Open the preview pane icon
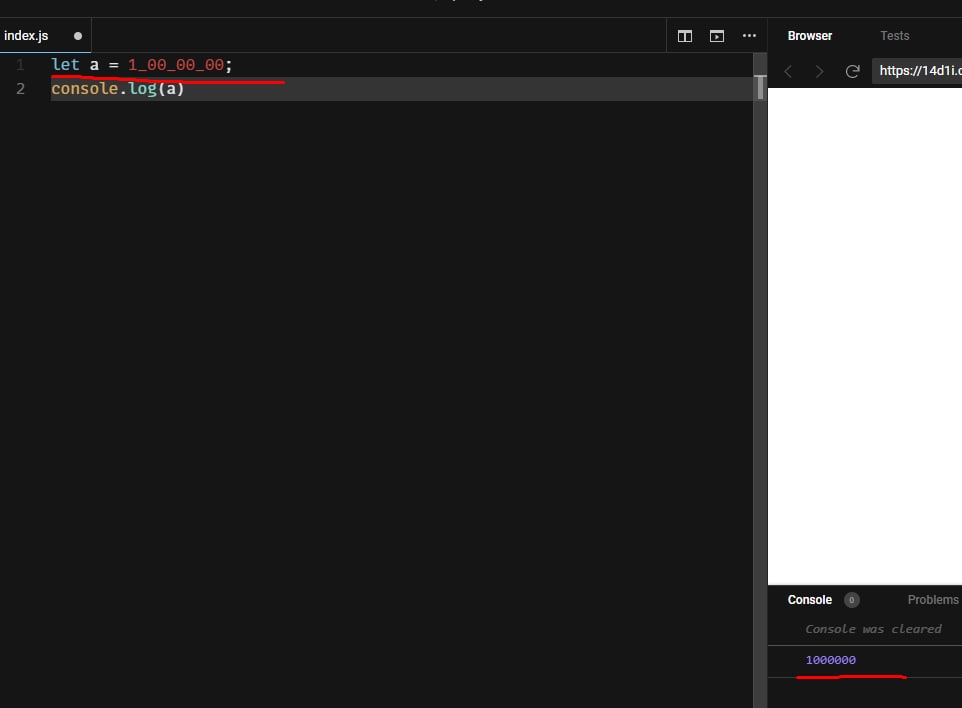This screenshot has width=962, height=708. (717, 36)
